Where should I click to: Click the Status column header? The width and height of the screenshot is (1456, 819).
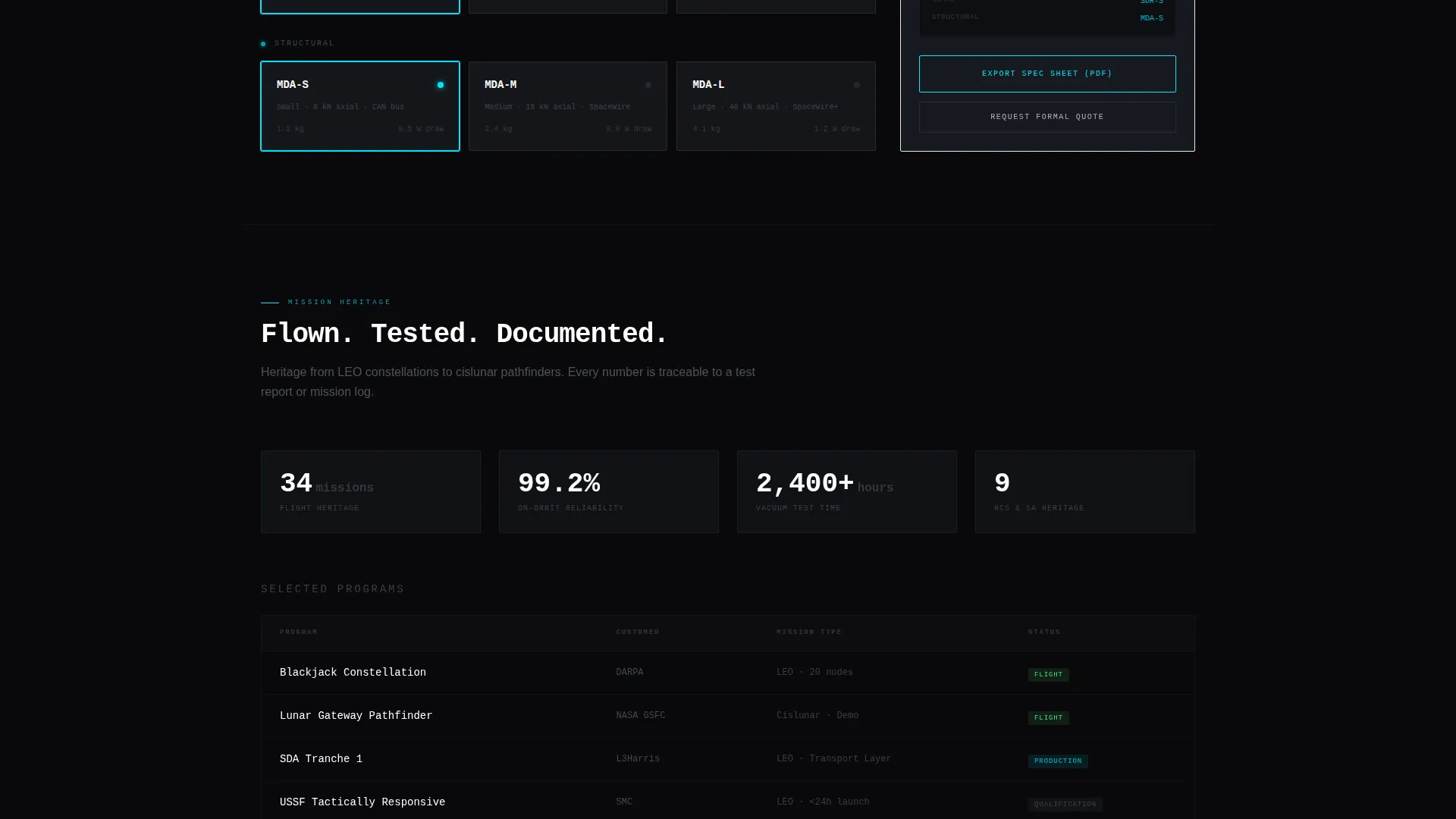tap(1044, 632)
